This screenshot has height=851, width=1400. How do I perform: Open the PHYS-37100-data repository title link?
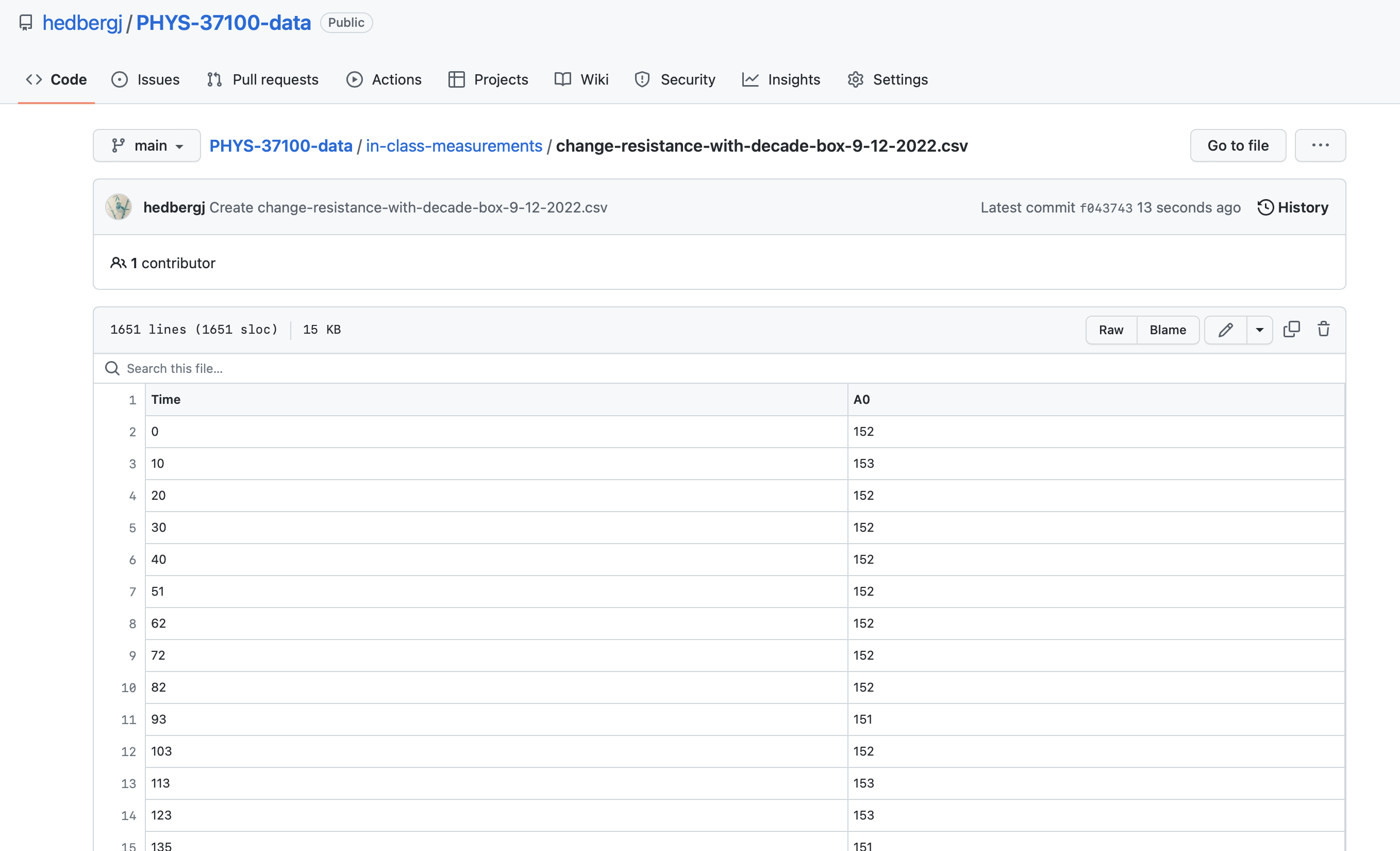point(223,23)
